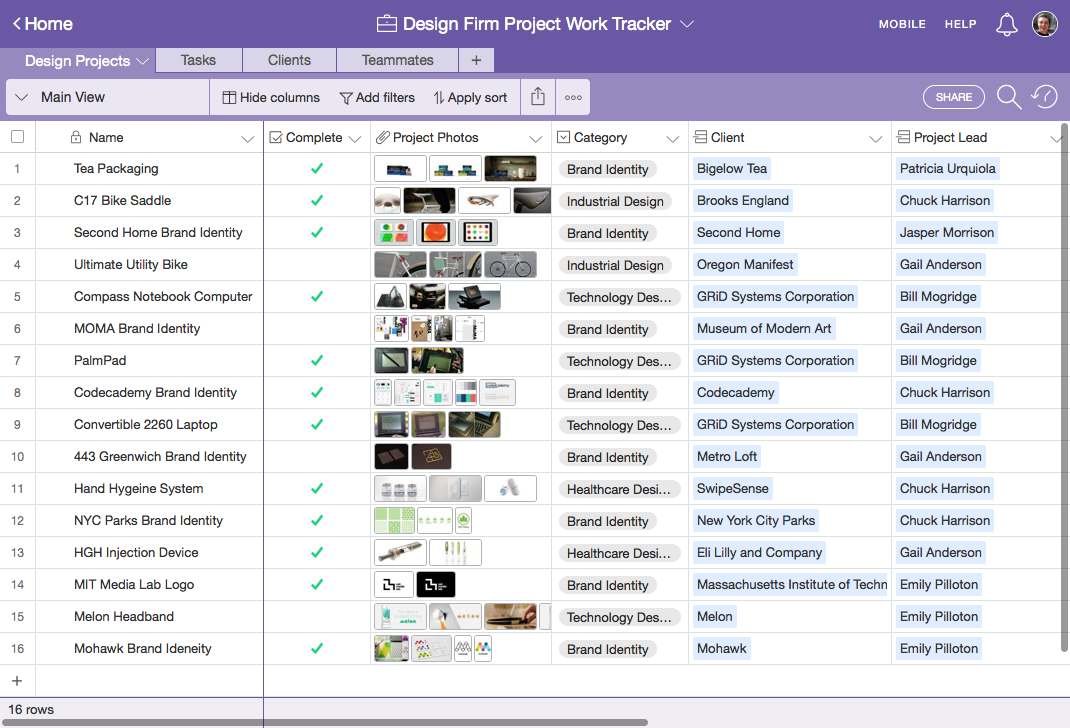
Task: Click the Category single-select header icon
Action: click(x=564, y=137)
